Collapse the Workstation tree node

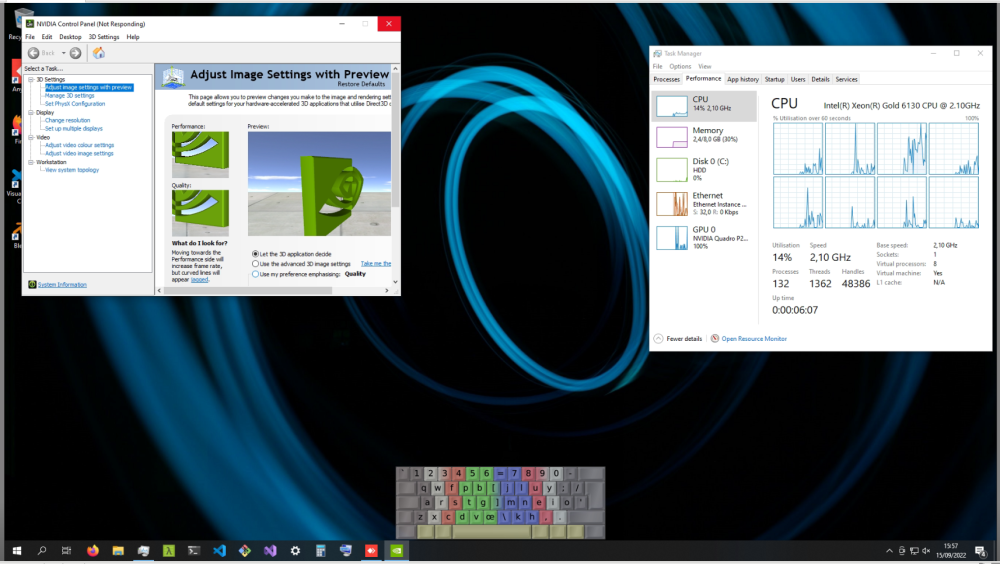(30, 162)
